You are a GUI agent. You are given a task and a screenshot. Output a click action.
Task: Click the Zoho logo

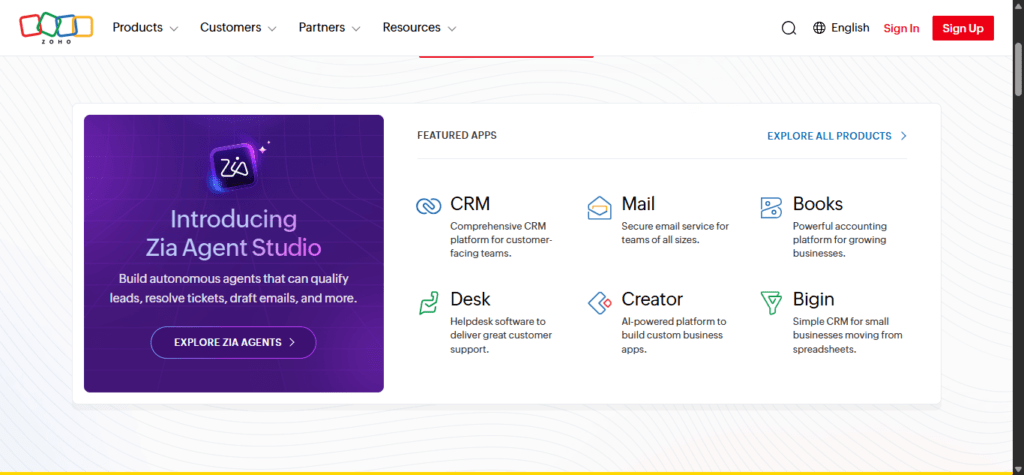pyautogui.click(x=56, y=27)
